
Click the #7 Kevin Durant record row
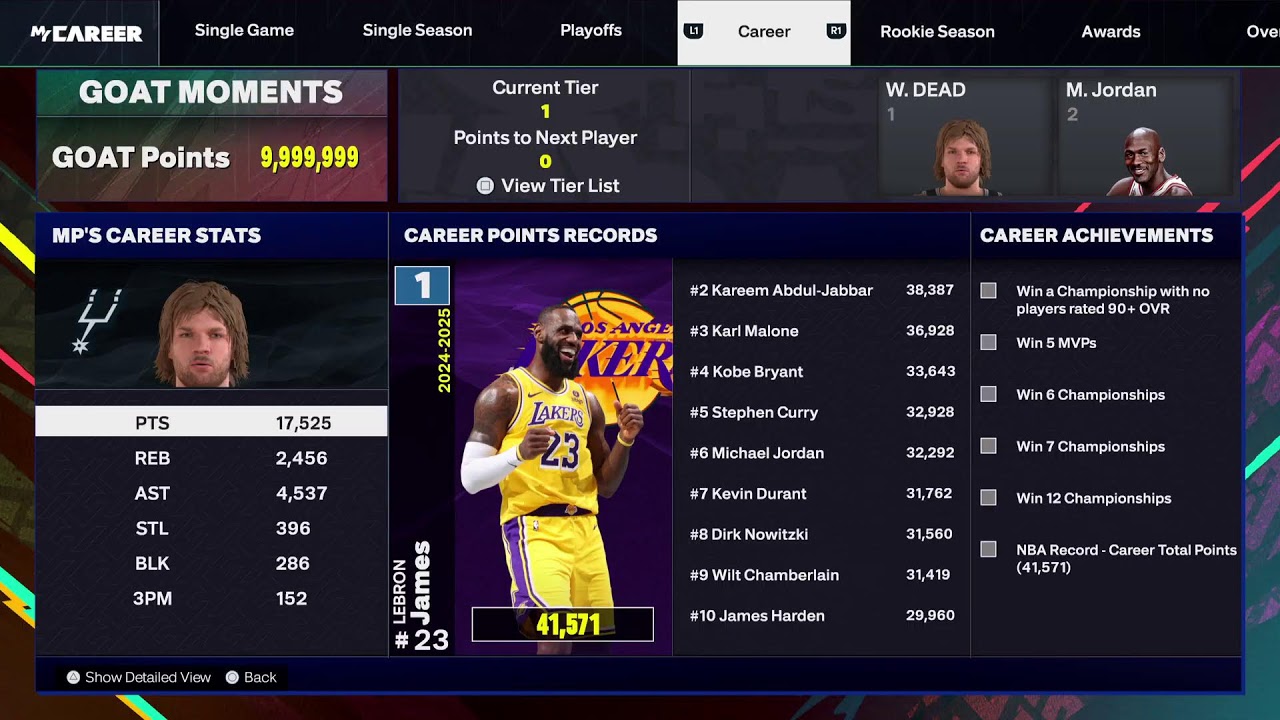[822, 493]
